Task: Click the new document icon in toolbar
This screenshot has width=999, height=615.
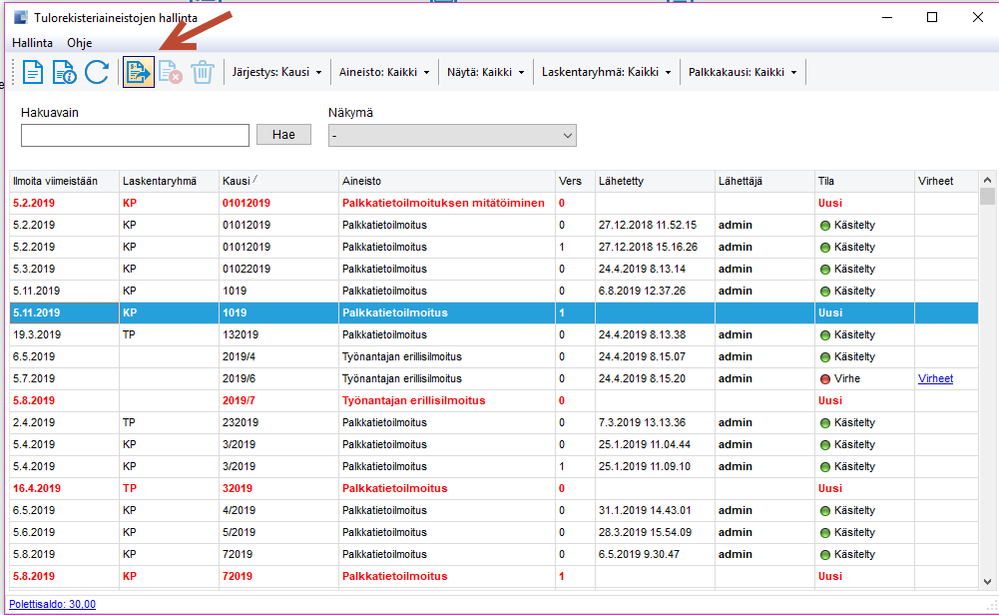Action: 32,72
